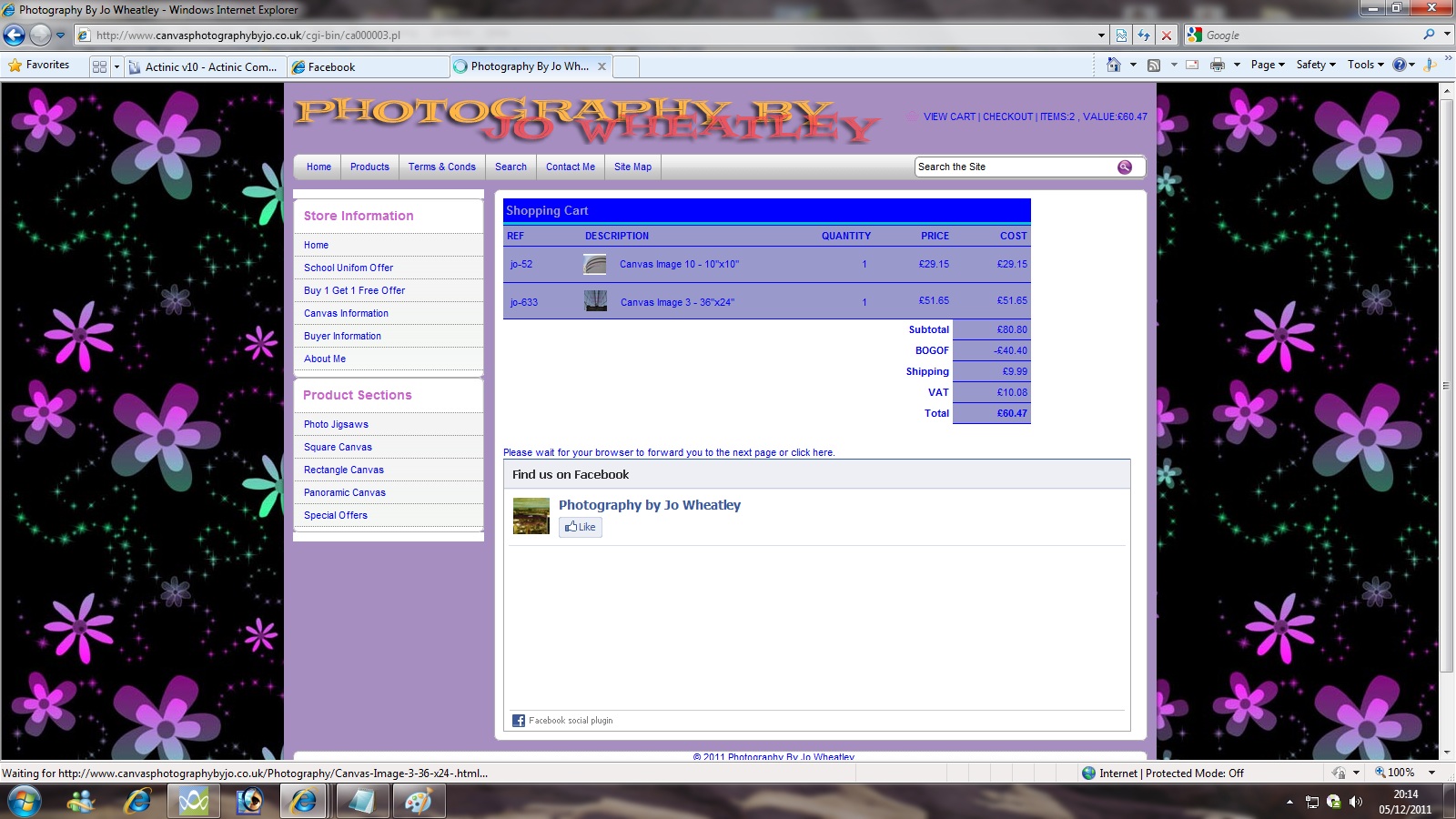This screenshot has height=819, width=1456.
Task: Switch to the Facebook browser tab
Action: click(x=368, y=66)
